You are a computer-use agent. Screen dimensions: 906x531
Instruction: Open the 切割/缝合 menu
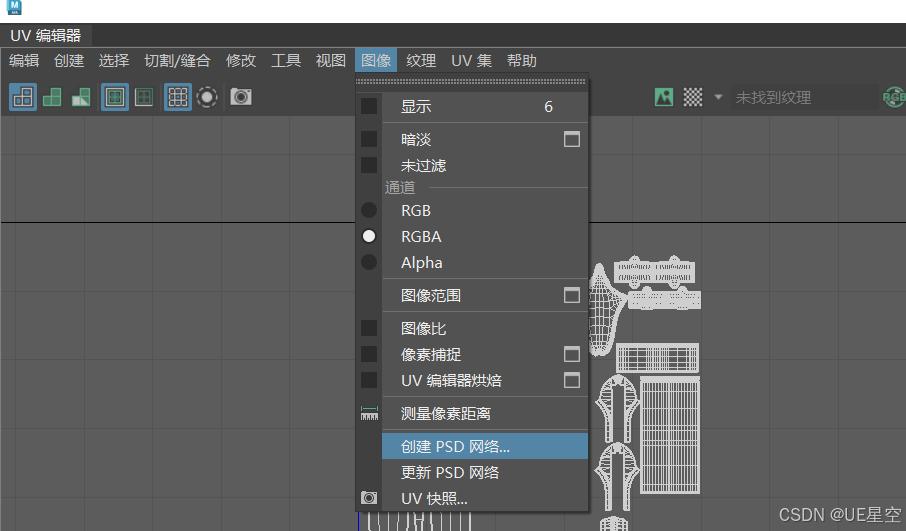click(x=177, y=61)
